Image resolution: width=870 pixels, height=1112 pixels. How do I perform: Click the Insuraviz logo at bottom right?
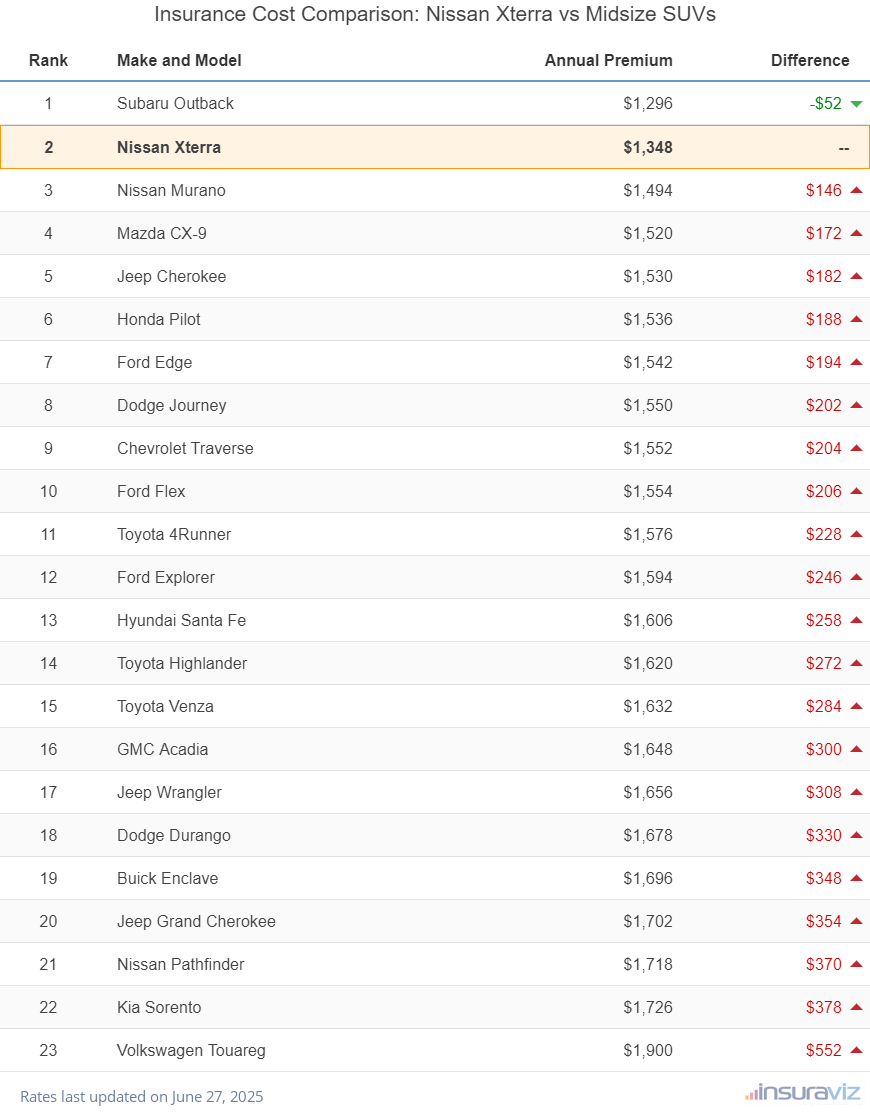(x=801, y=1093)
